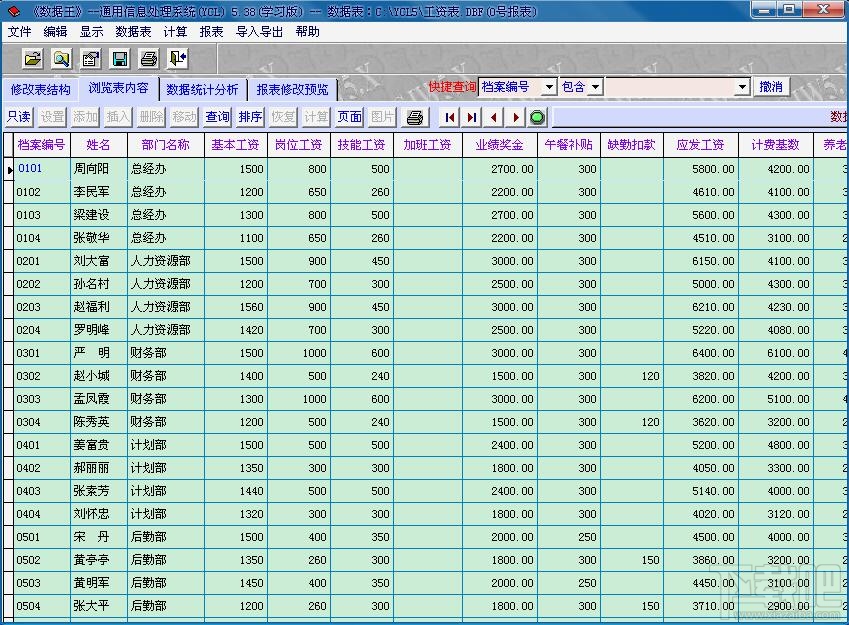Click the print icon on the top toolbar
The image size is (849, 625).
pos(149,58)
